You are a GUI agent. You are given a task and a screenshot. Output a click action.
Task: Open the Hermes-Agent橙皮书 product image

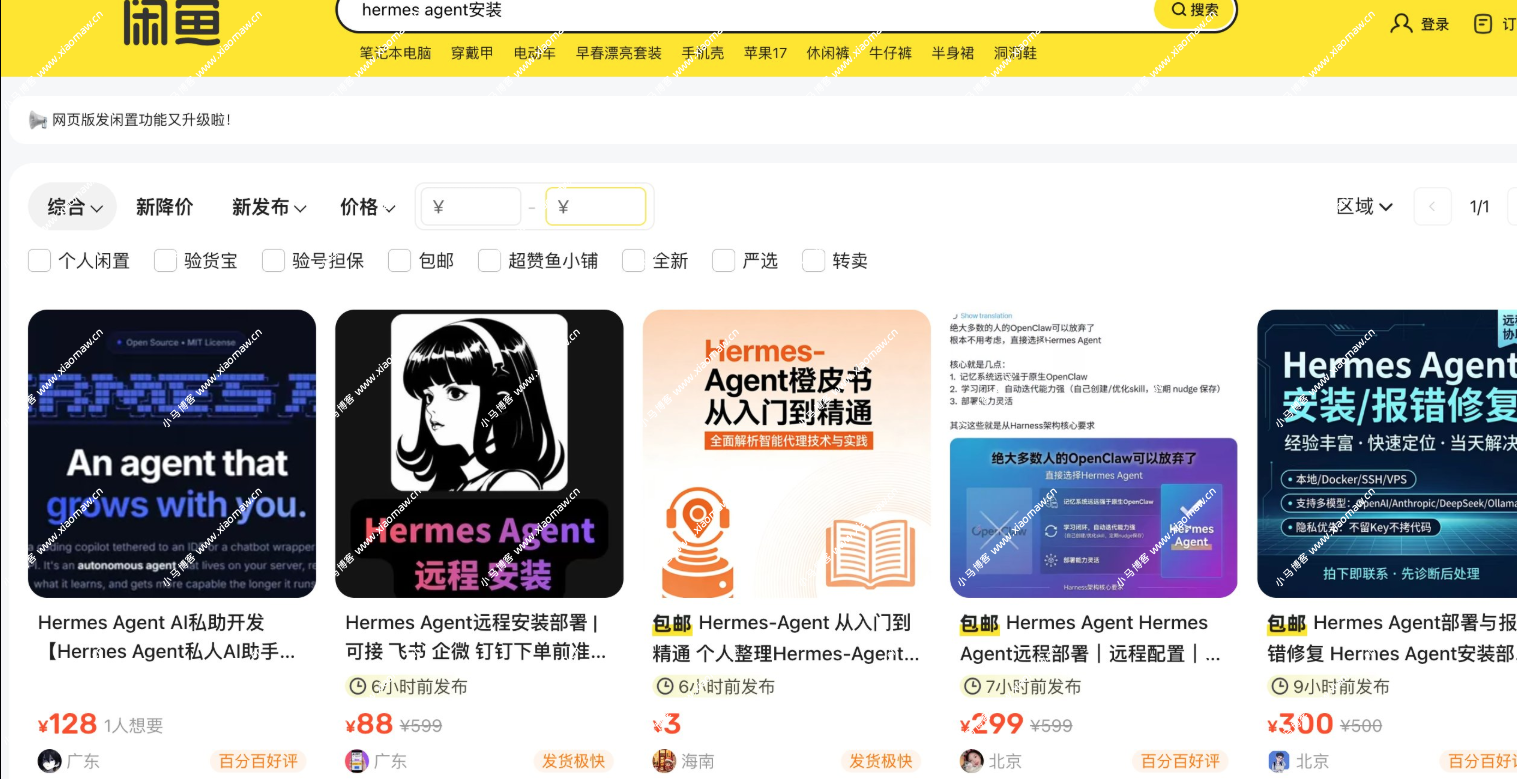[x=787, y=454]
